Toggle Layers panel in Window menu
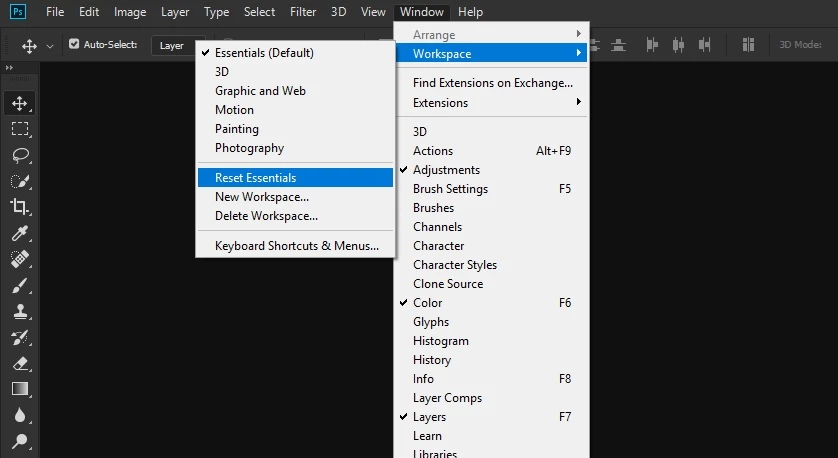The height and width of the screenshot is (458, 838). (x=491, y=417)
